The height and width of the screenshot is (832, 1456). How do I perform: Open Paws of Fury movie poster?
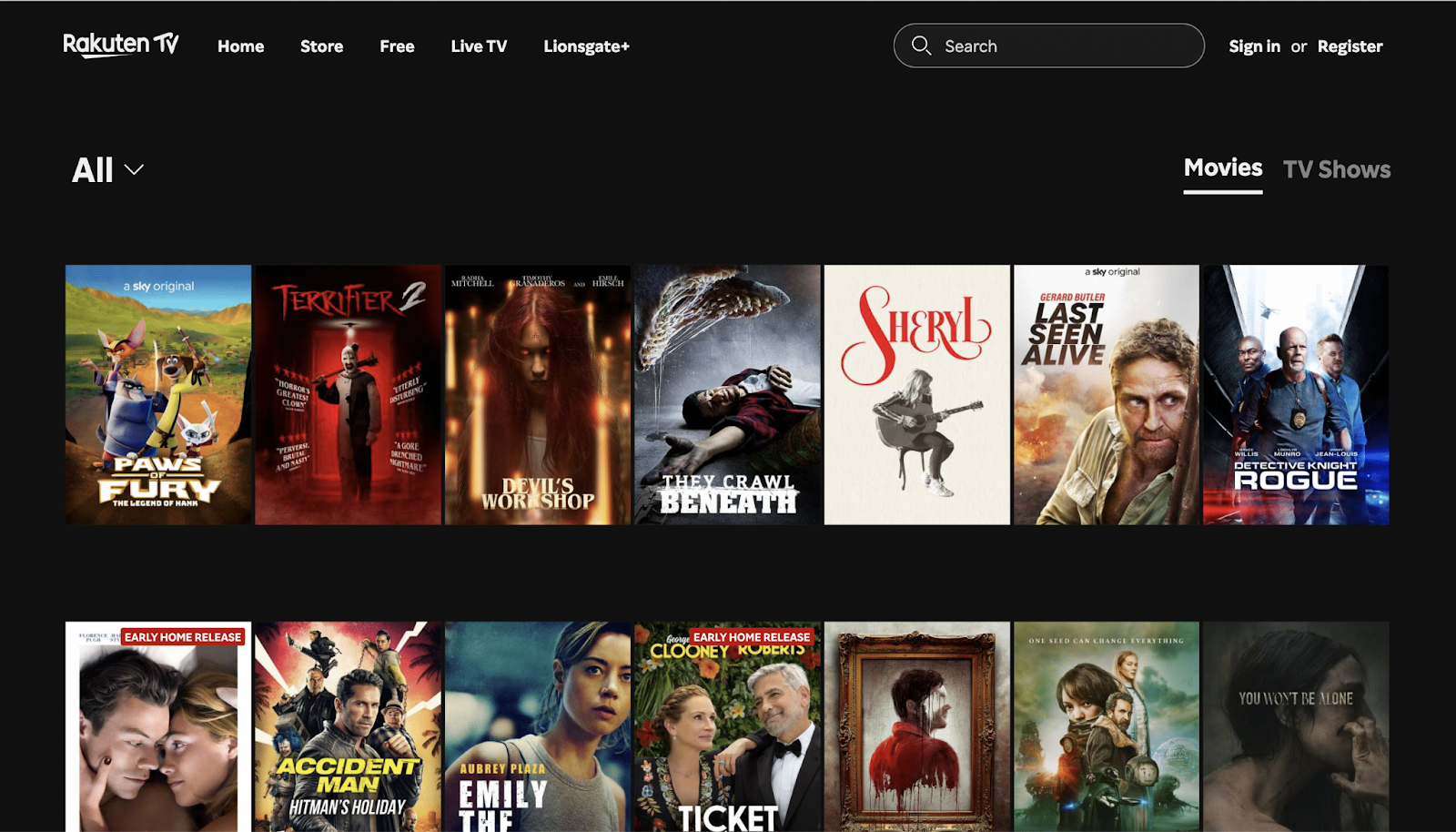(158, 394)
